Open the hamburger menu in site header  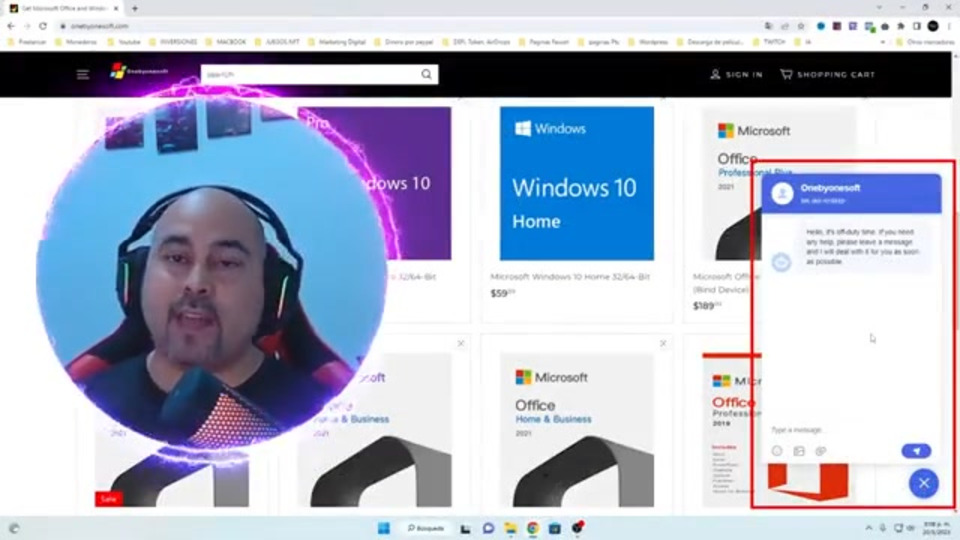[x=83, y=75]
